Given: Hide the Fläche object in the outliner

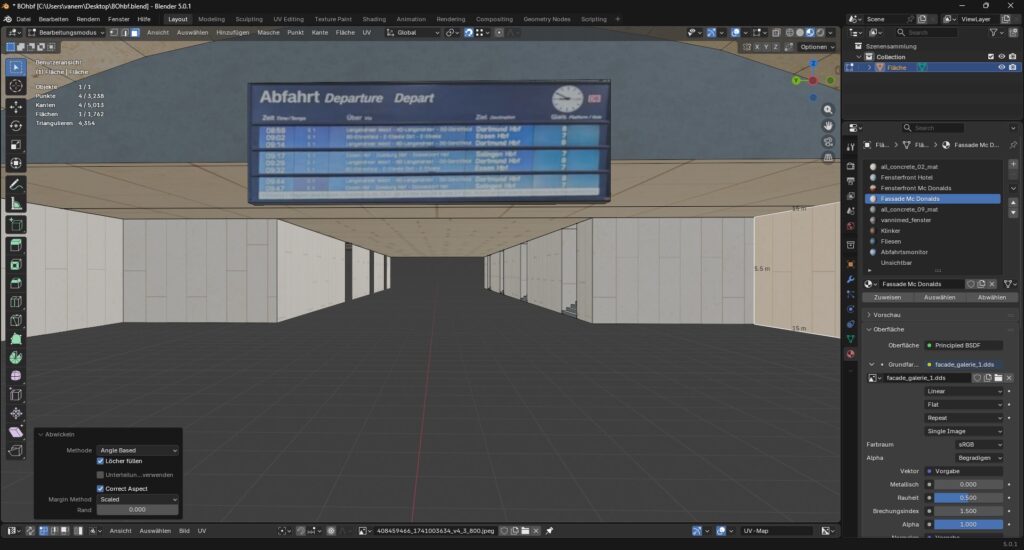Looking at the screenshot, I should [1001, 67].
